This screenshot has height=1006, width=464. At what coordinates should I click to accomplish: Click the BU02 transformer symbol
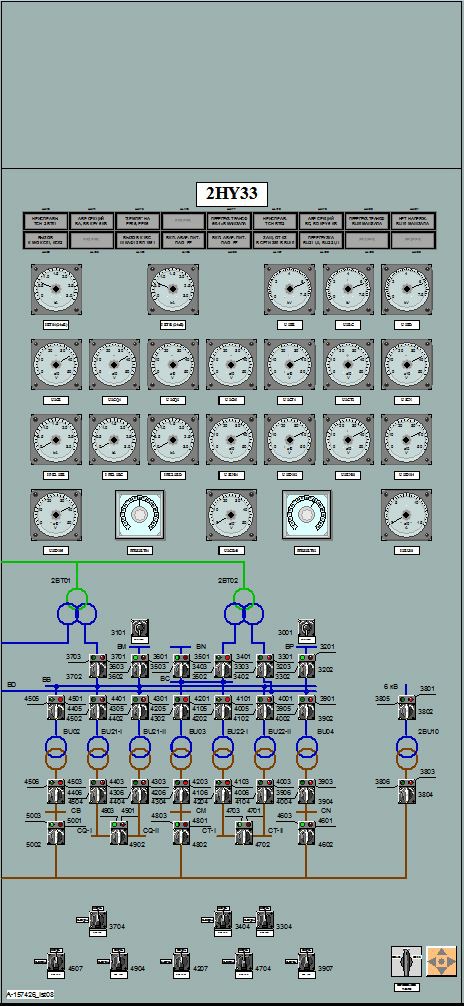pyautogui.click(x=56, y=754)
